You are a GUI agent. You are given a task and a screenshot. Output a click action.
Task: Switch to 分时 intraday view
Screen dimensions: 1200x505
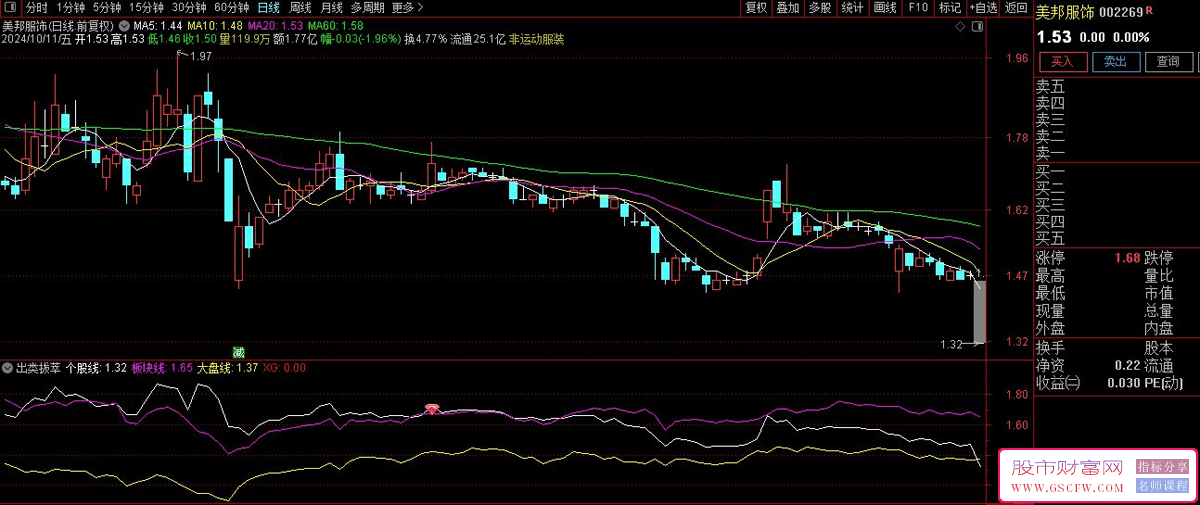[x=36, y=7]
